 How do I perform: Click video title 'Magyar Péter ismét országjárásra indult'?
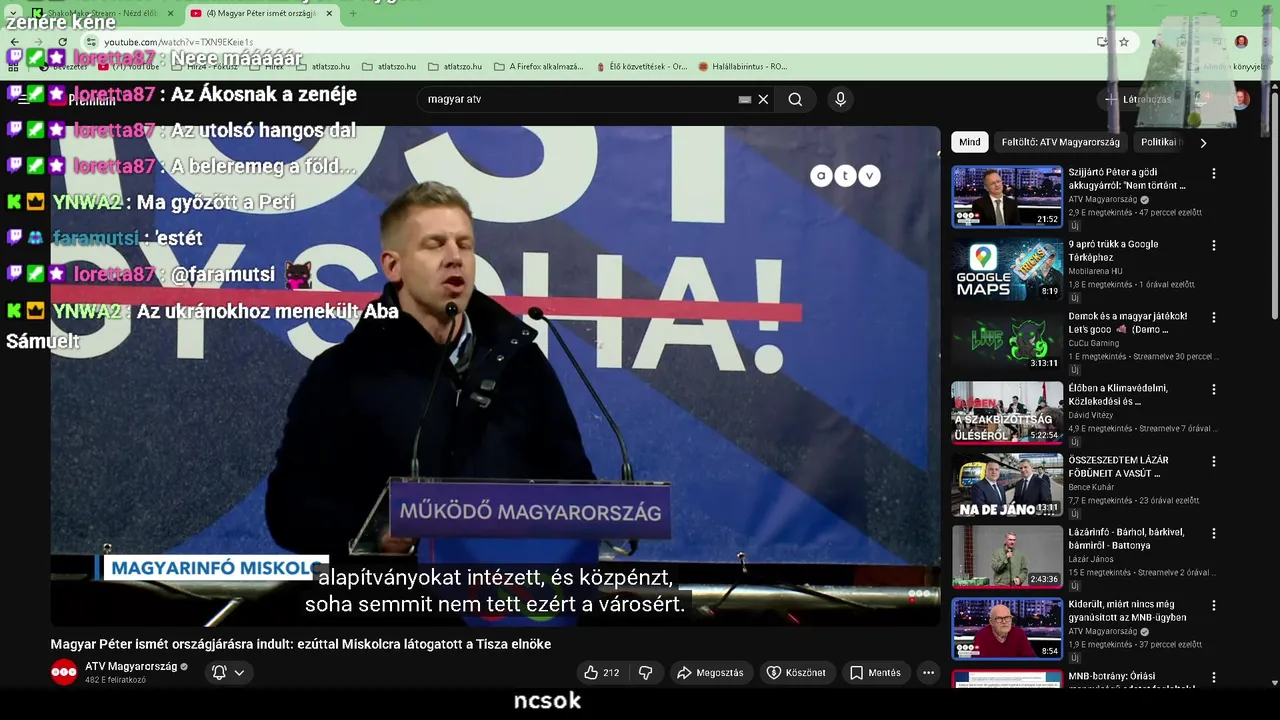[x=301, y=644]
